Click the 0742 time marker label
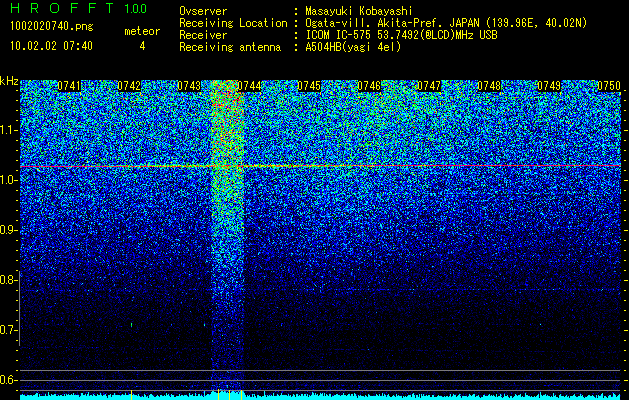Screen dimensions: 629x400 point(129,86)
